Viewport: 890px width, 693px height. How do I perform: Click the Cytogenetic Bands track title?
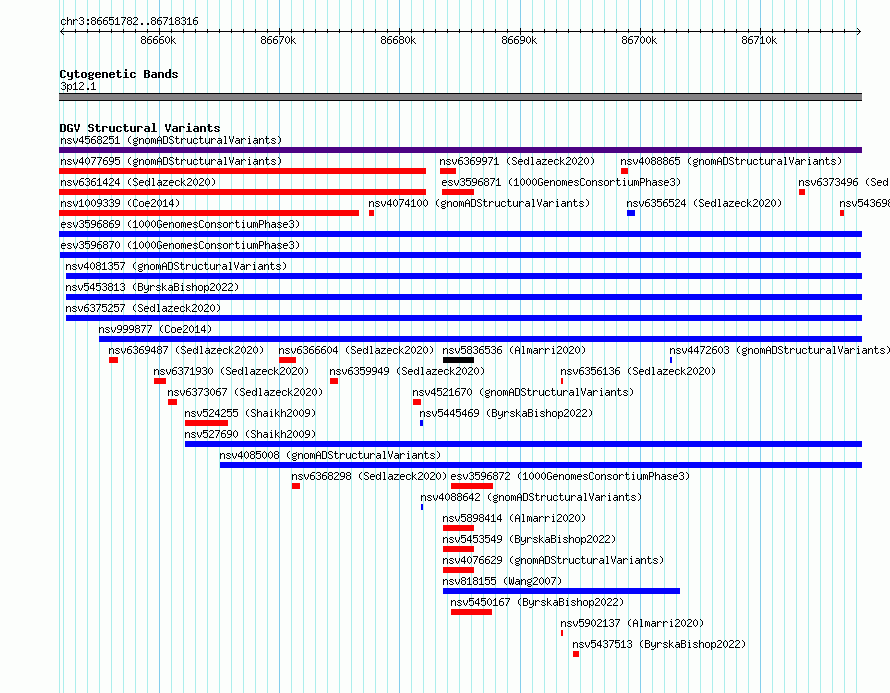coord(119,74)
